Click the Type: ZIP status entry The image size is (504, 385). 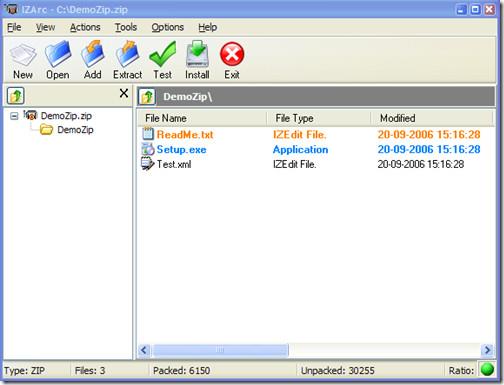(24, 370)
